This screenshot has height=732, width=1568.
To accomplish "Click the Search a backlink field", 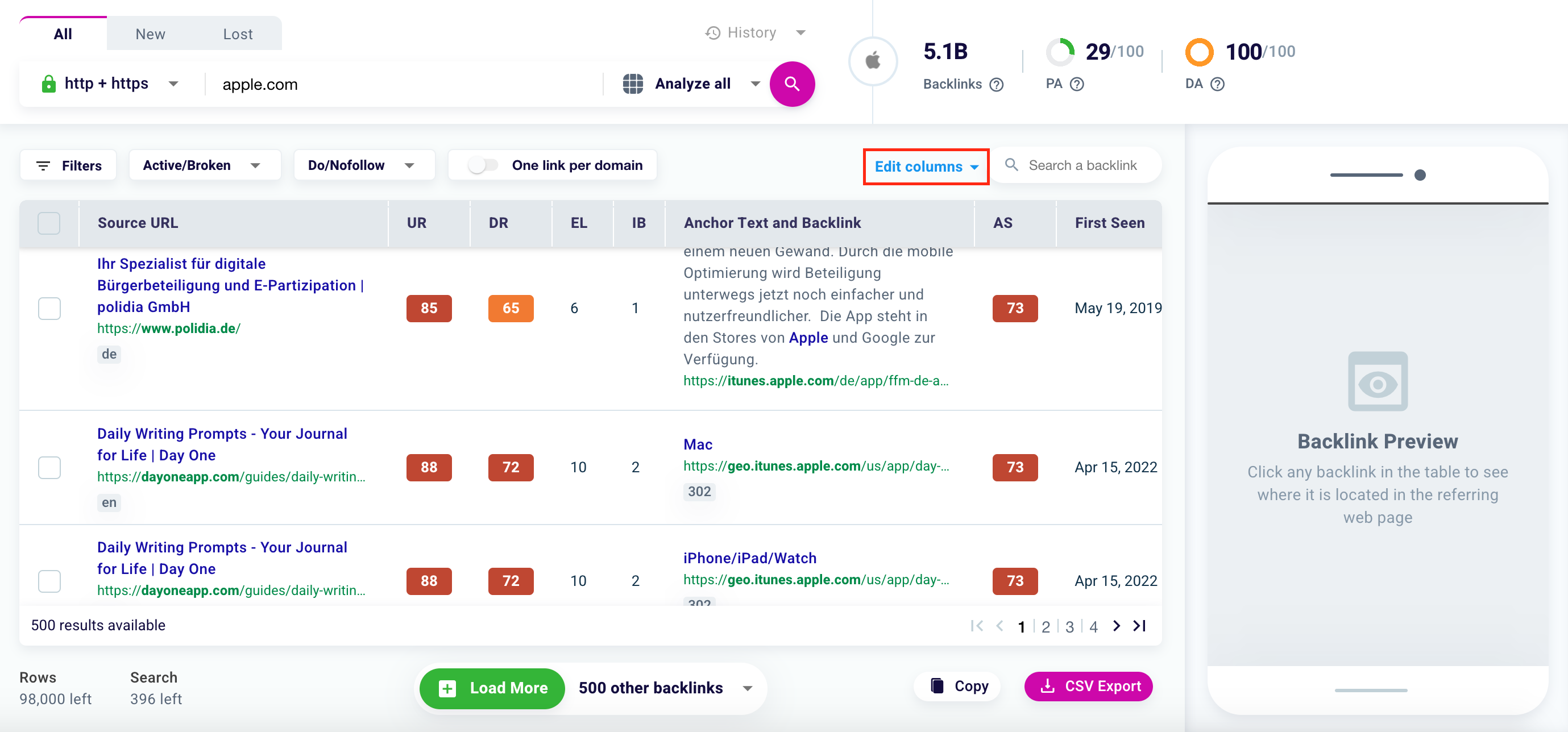I will click(1082, 165).
